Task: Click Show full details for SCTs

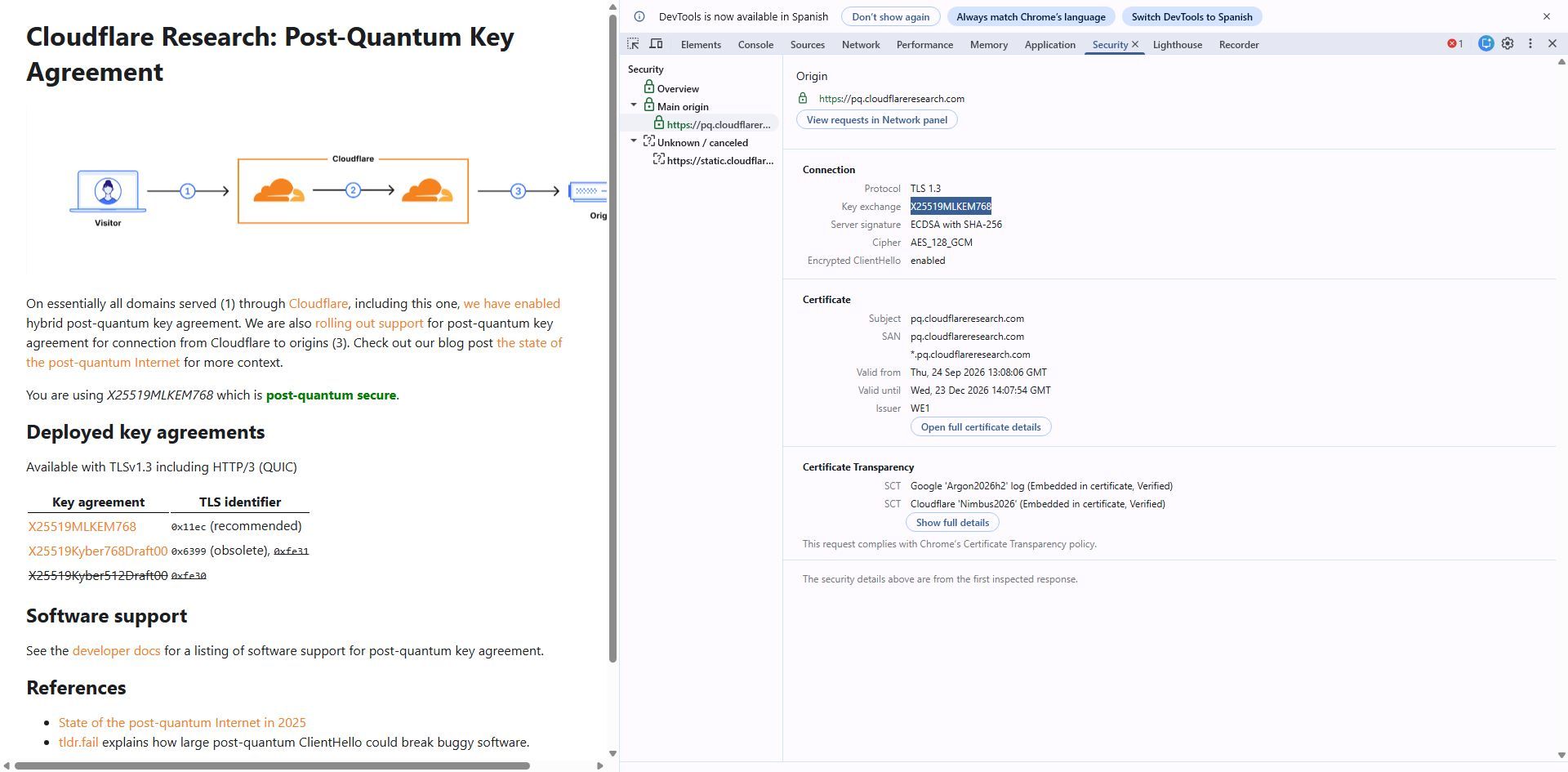Action: pos(952,522)
